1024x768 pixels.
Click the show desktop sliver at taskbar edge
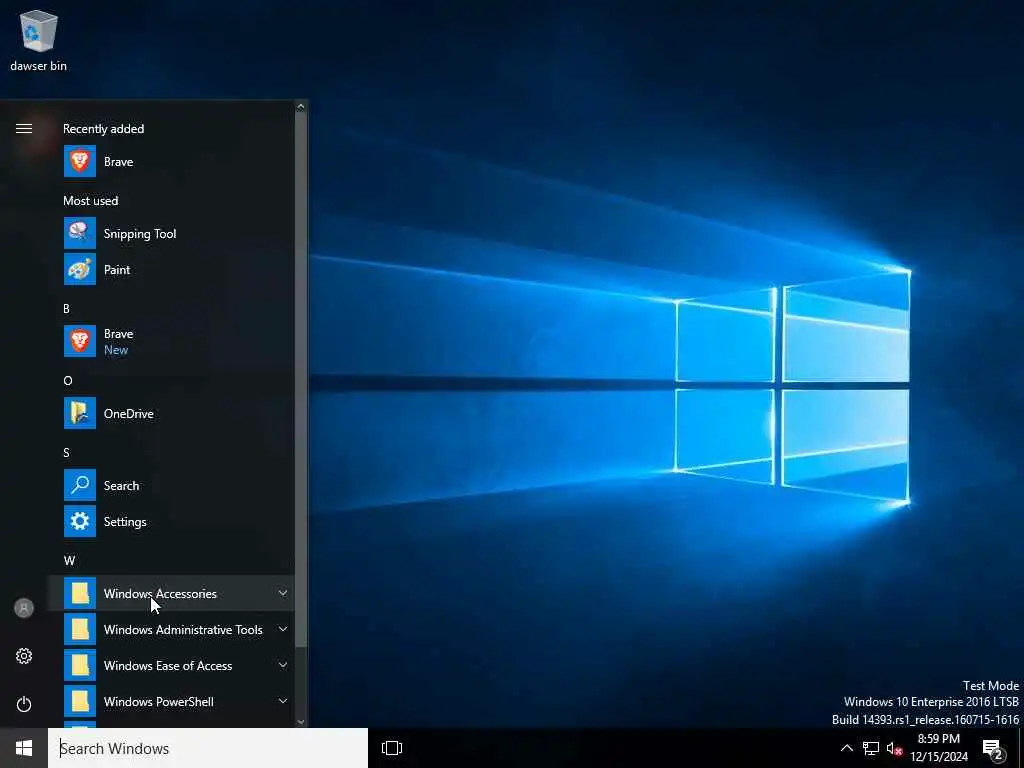coord(1021,748)
